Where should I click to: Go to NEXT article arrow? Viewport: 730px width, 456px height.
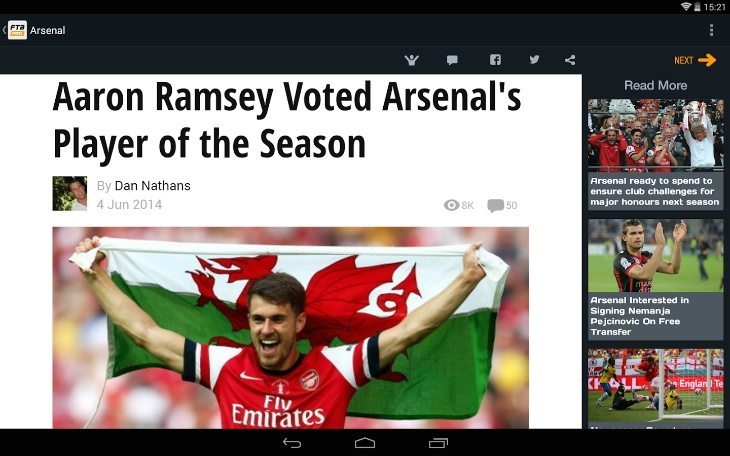[695, 60]
